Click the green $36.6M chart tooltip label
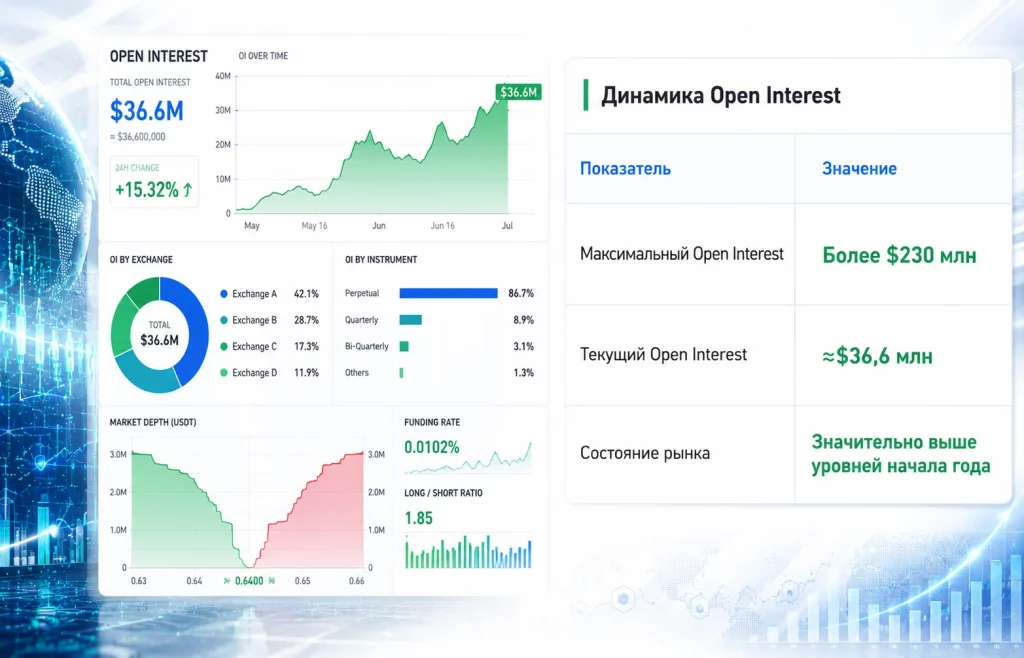The width and height of the screenshot is (1024, 658). 519,92
